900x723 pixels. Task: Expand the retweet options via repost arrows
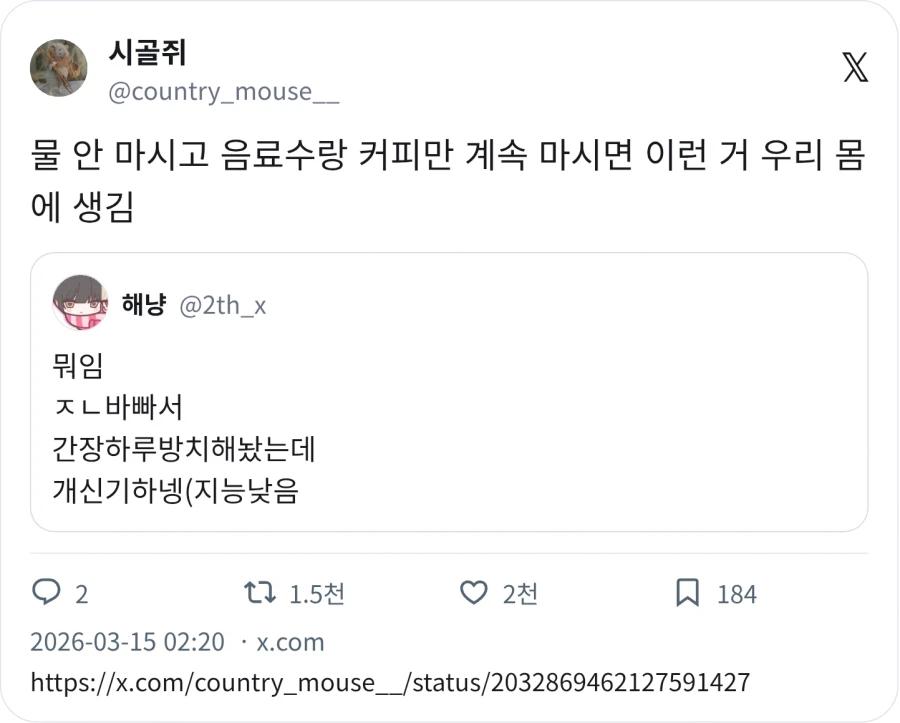tap(258, 594)
